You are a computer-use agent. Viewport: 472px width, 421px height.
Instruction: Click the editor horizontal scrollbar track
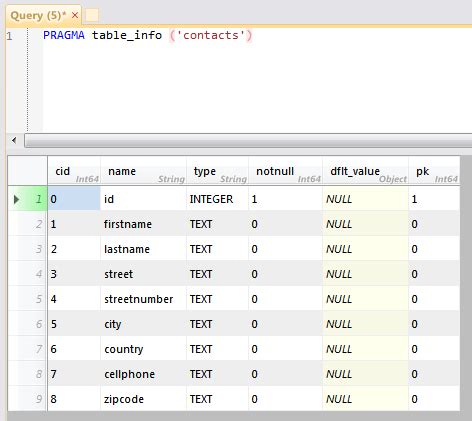[x=248, y=140]
